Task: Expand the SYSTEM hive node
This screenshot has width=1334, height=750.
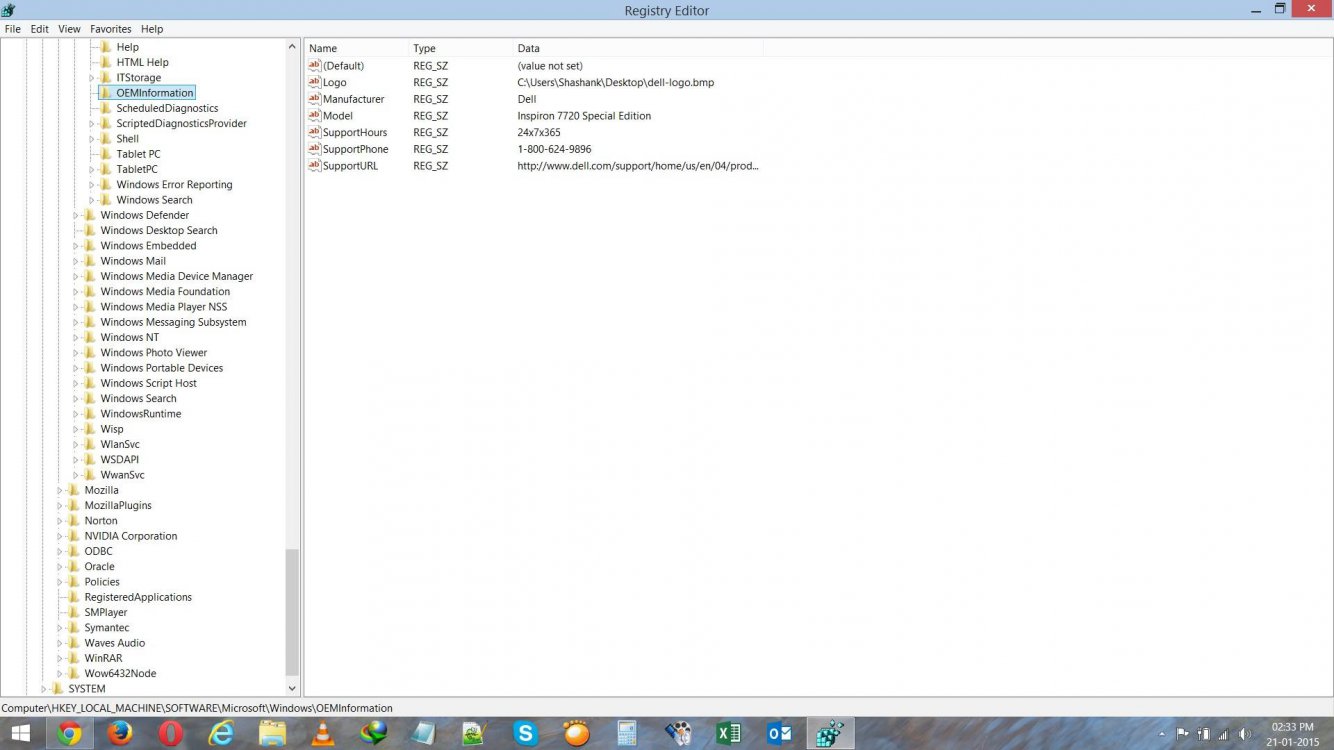Action: click(x=43, y=689)
